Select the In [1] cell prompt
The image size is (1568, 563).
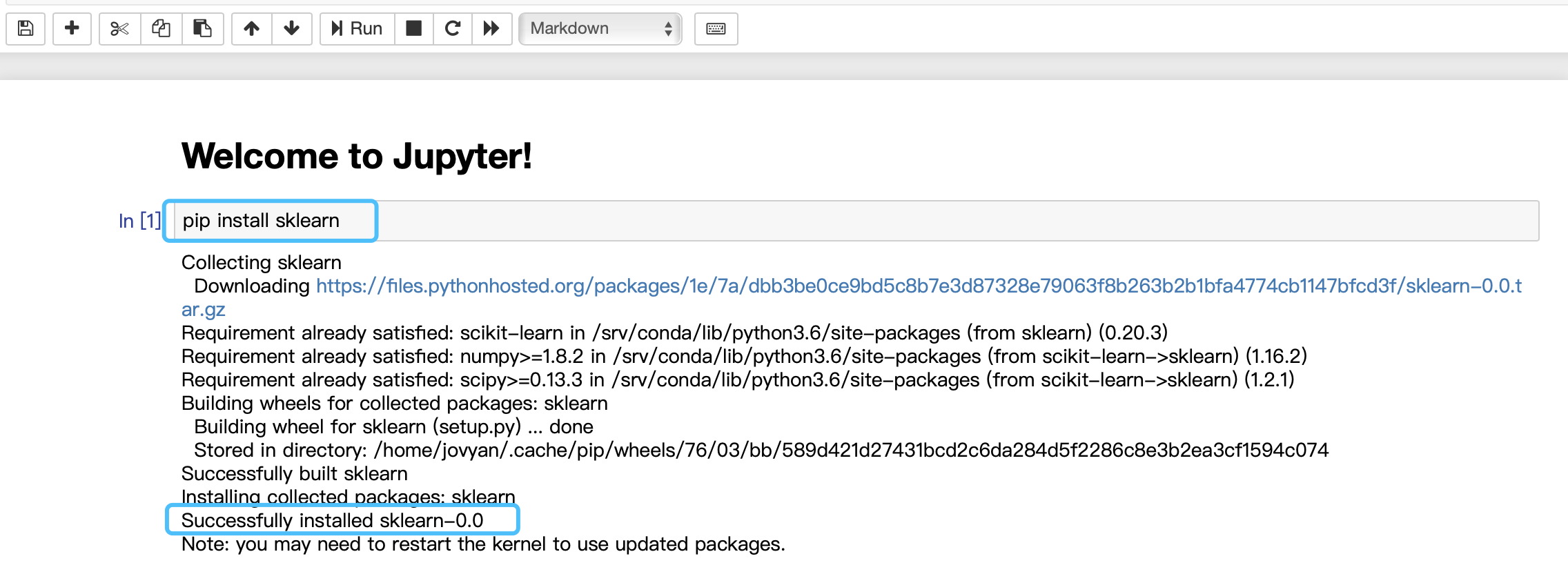[x=140, y=221]
